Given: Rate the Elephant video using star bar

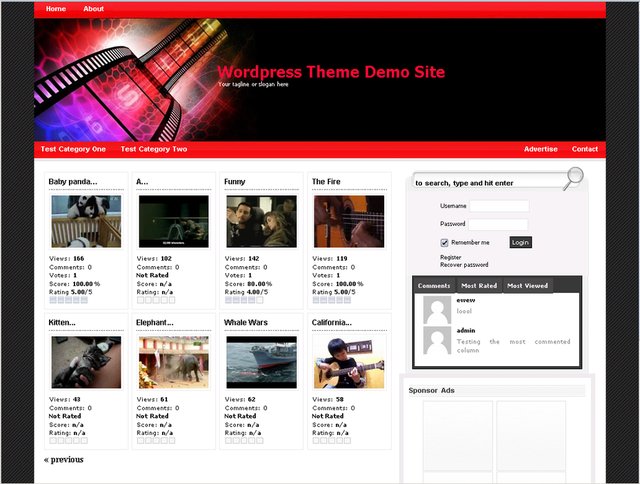Looking at the screenshot, I should click(x=156, y=441).
